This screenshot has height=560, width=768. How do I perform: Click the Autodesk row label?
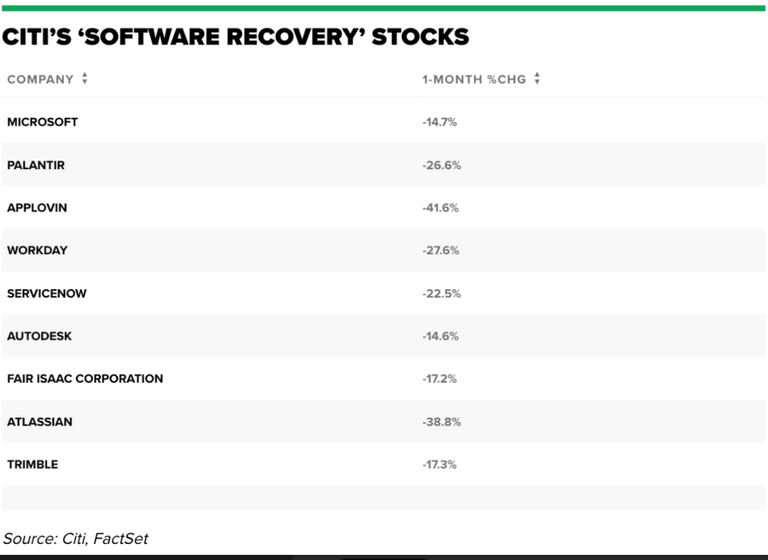point(39,336)
